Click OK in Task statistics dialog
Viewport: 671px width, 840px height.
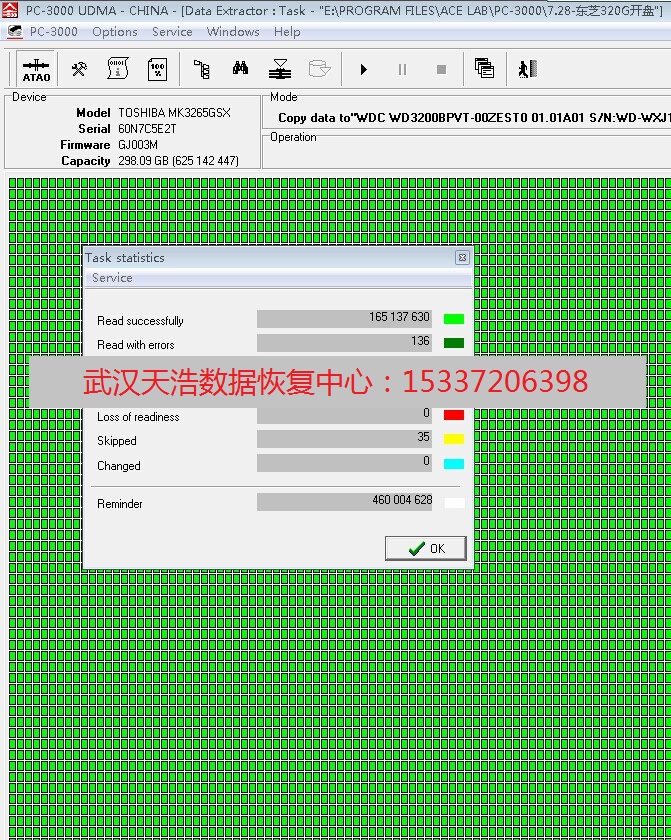[426, 548]
